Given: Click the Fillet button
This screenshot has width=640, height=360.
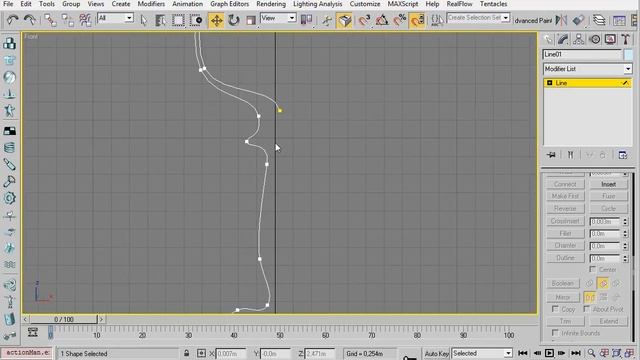Looking at the screenshot, I should coord(565,233).
